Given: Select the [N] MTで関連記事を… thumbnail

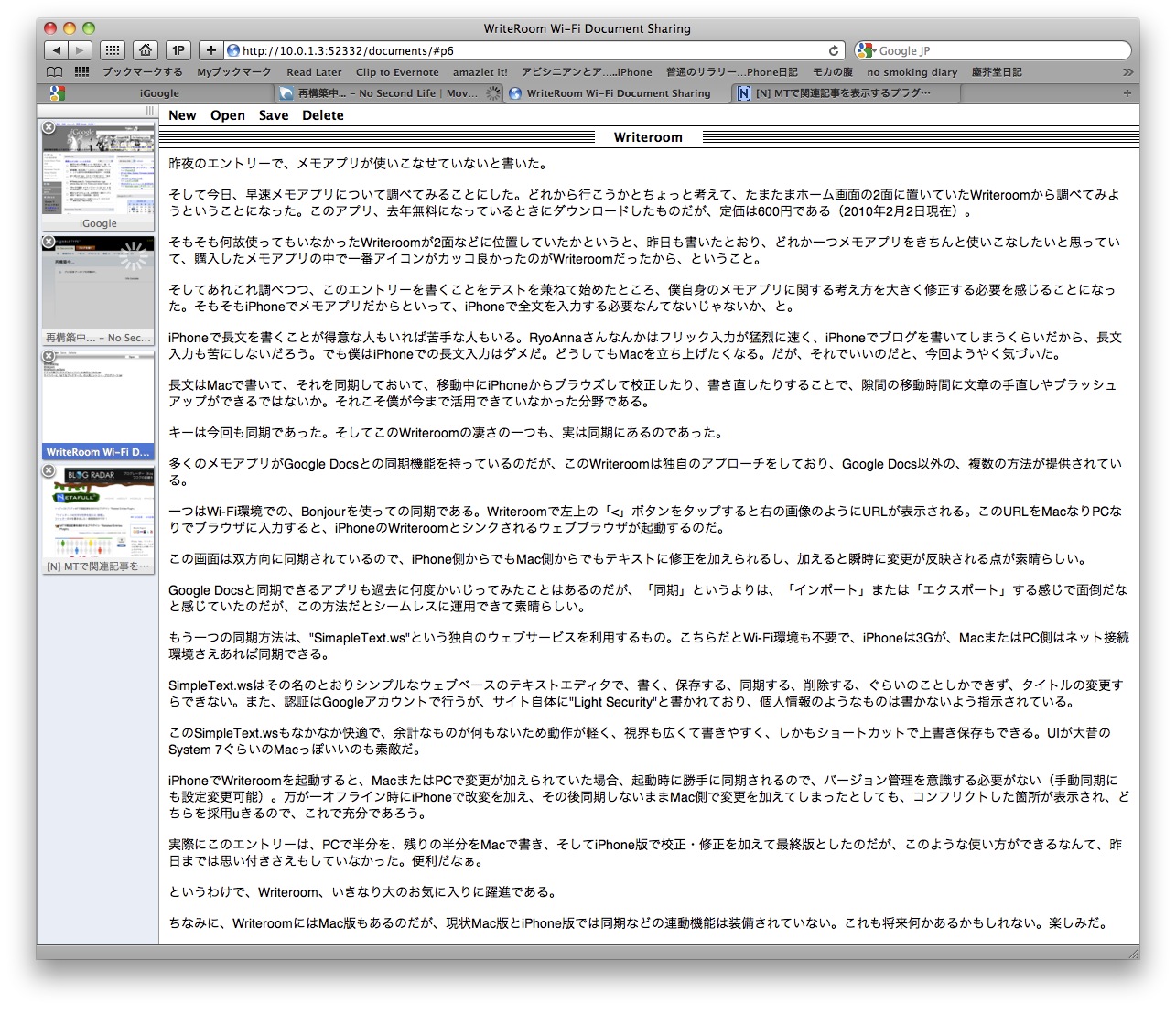Looking at the screenshot, I should (98, 518).
